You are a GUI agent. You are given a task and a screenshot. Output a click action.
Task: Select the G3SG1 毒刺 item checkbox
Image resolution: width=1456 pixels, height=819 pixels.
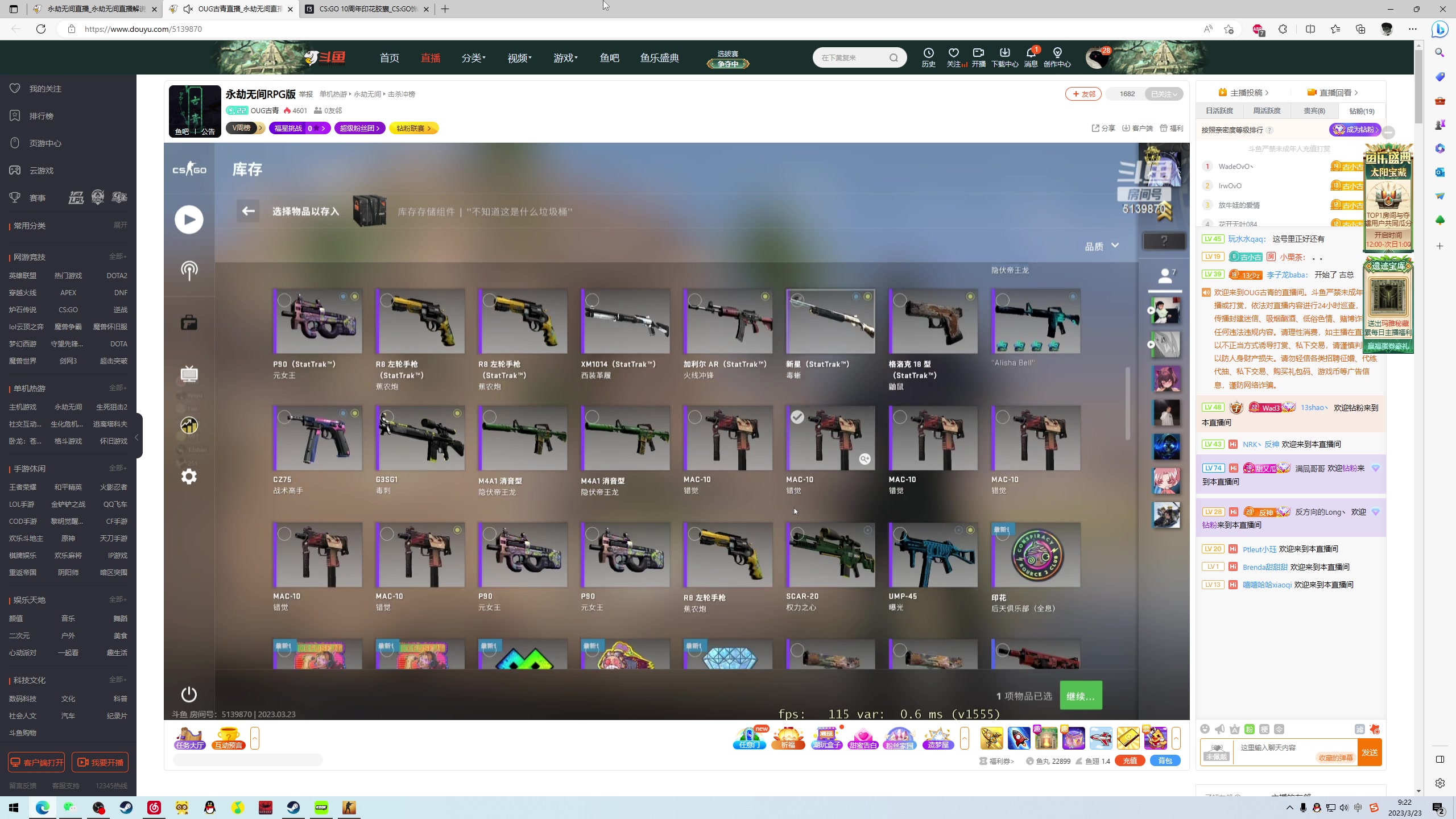387,417
